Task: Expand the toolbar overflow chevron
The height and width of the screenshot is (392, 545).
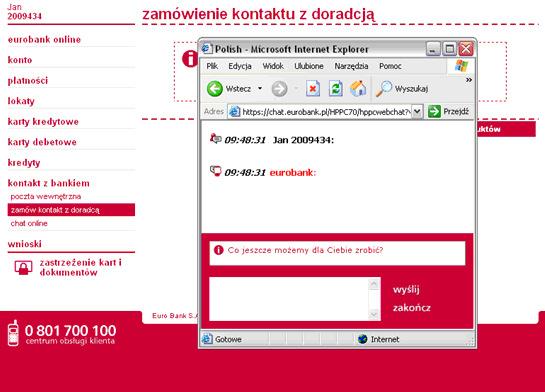Action: click(469, 80)
